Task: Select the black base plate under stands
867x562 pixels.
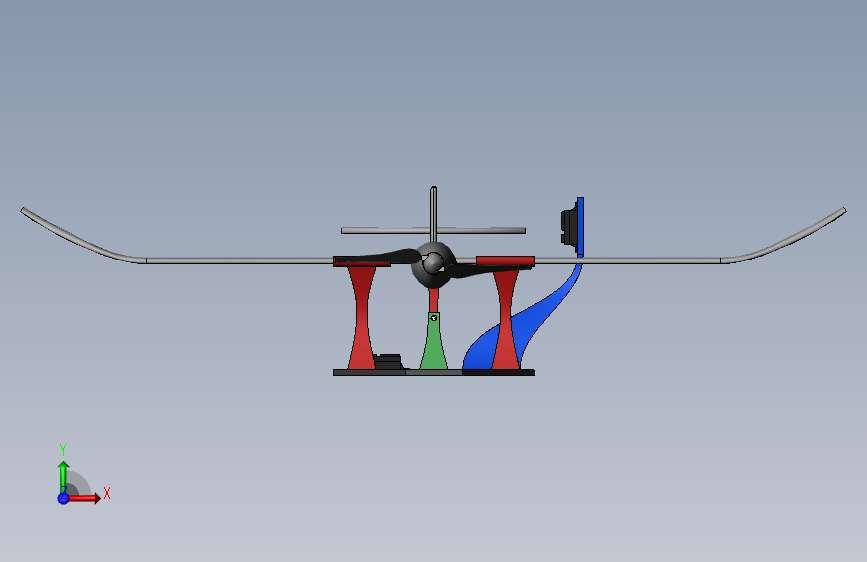Action: pyautogui.click(x=434, y=373)
